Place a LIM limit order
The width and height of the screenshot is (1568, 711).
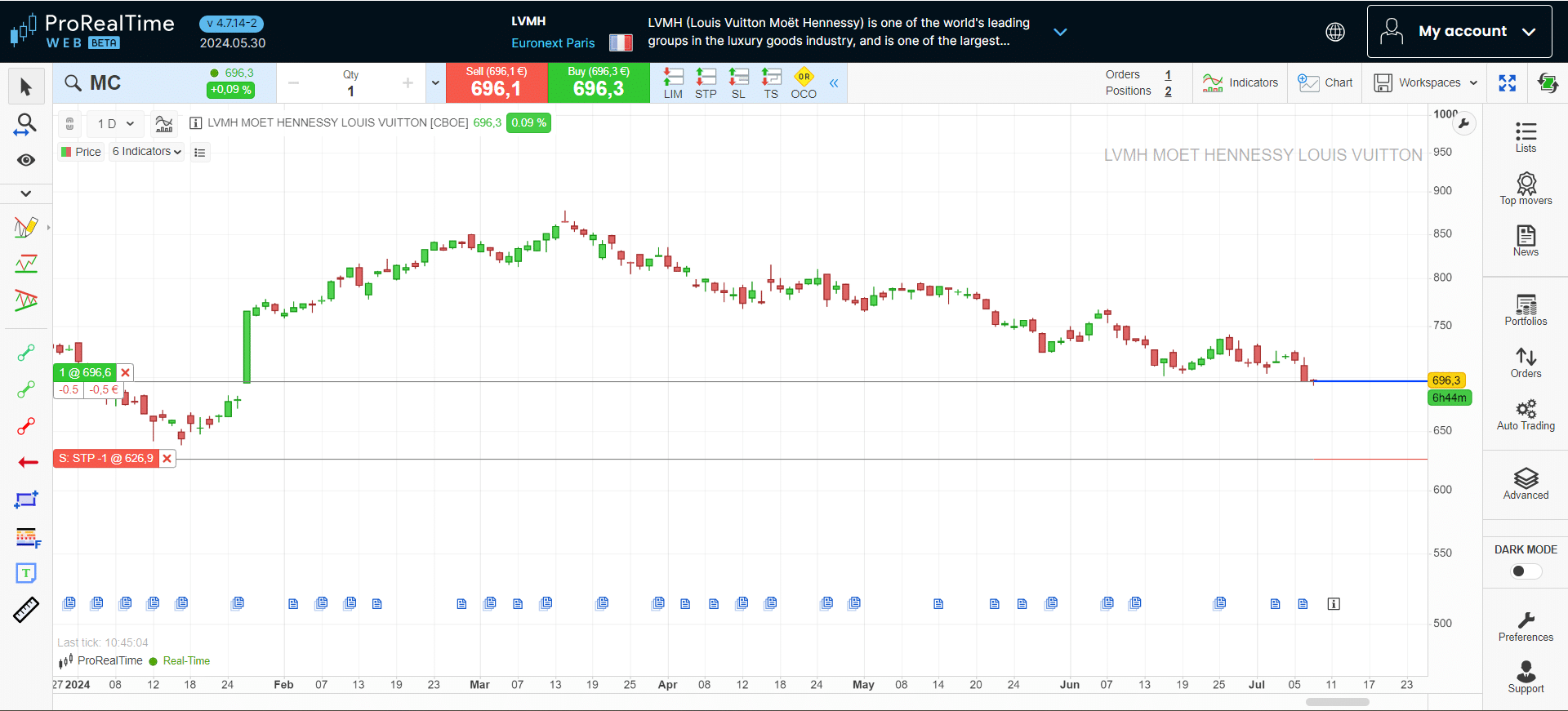pyautogui.click(x=673, y=83)
